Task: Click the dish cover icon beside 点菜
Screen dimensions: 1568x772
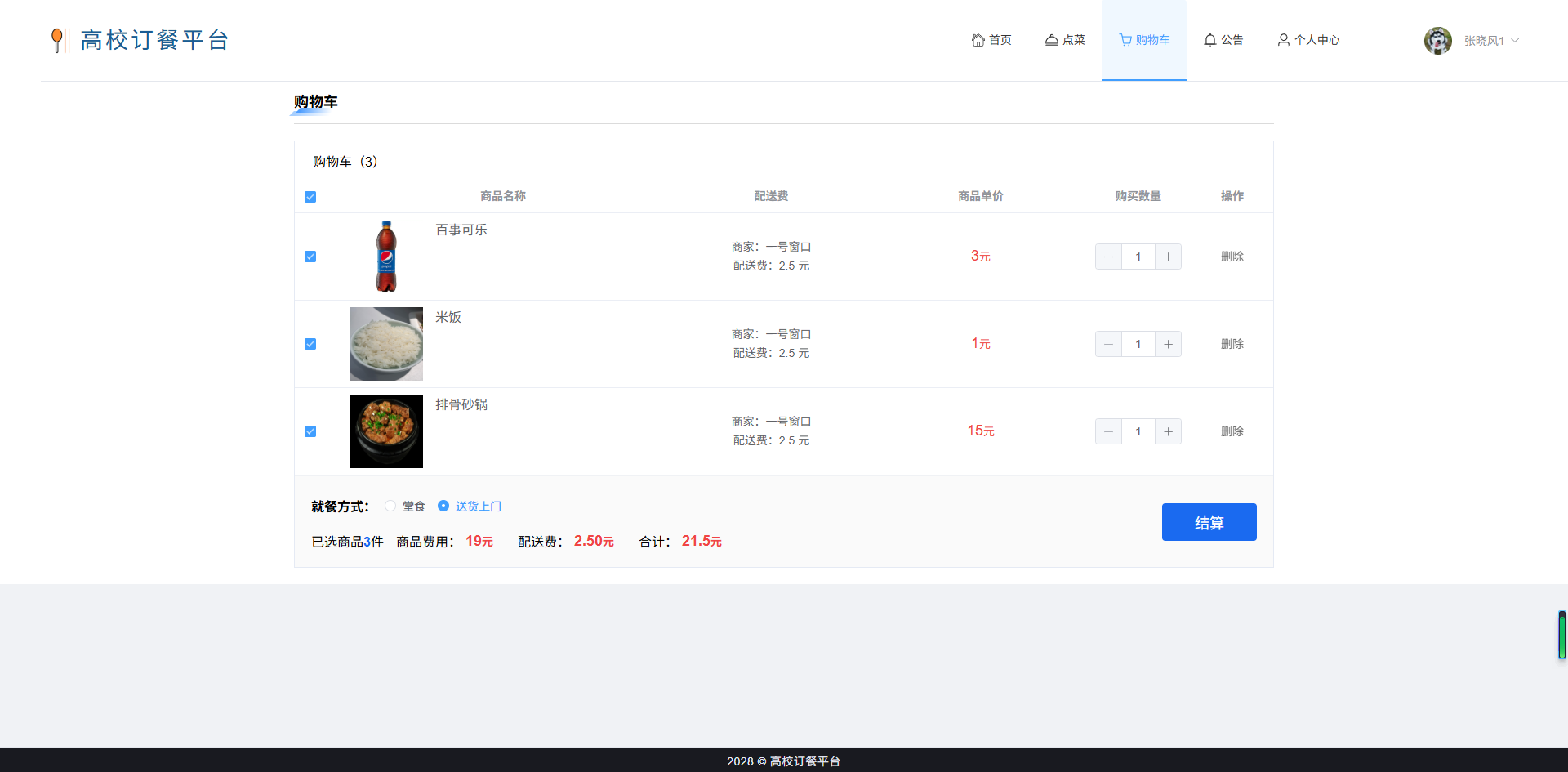Action: coord(1052,40)
